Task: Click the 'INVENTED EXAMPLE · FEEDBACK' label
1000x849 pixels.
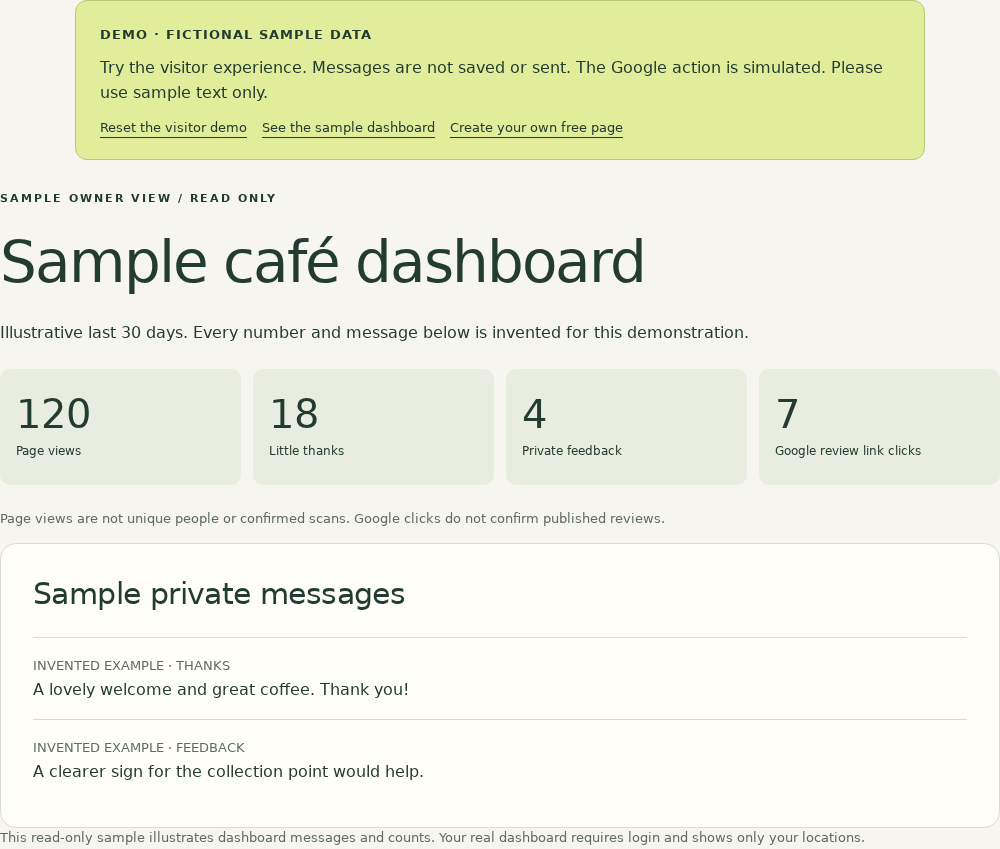Action: point(139,748)
